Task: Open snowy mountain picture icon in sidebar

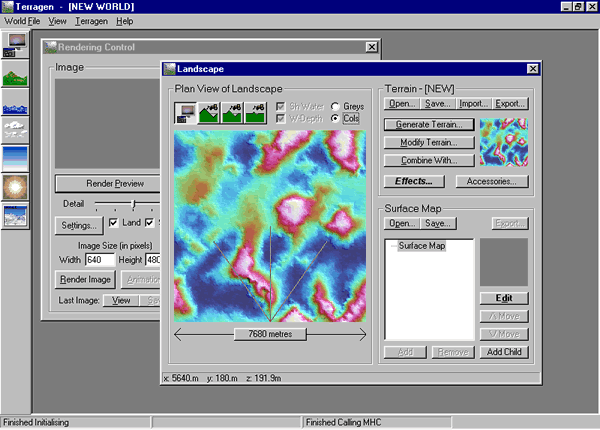Action: point(15,216)
